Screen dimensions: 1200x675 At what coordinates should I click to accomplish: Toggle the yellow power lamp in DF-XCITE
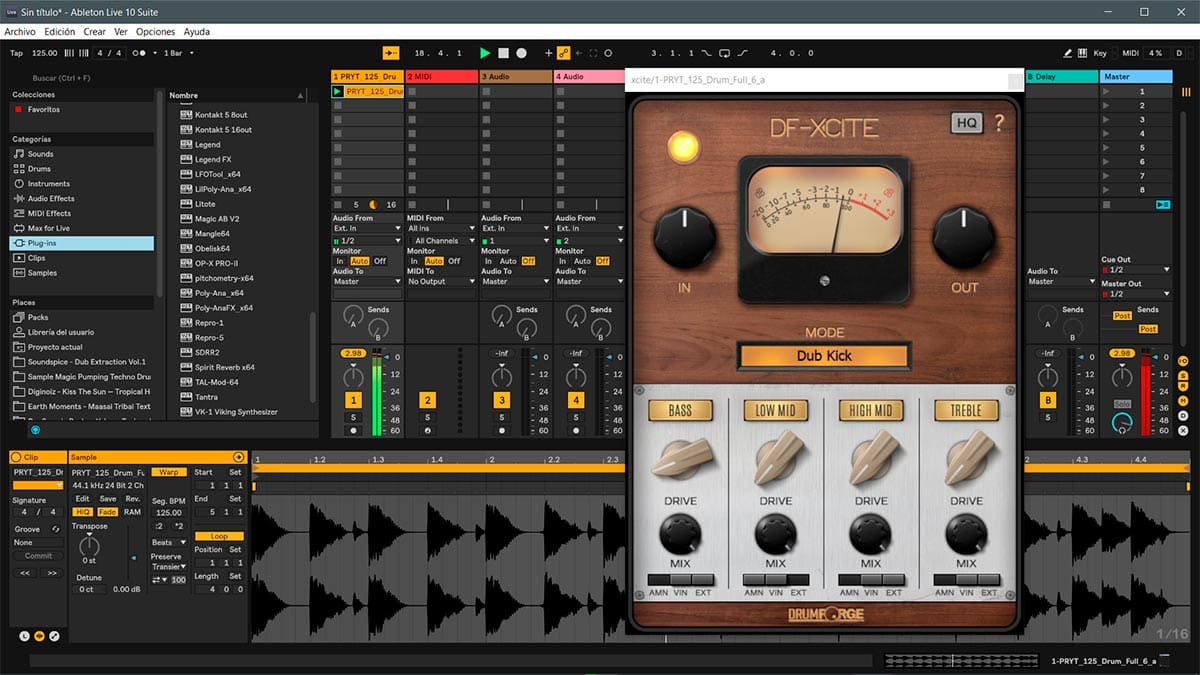(x=683, y=147)
